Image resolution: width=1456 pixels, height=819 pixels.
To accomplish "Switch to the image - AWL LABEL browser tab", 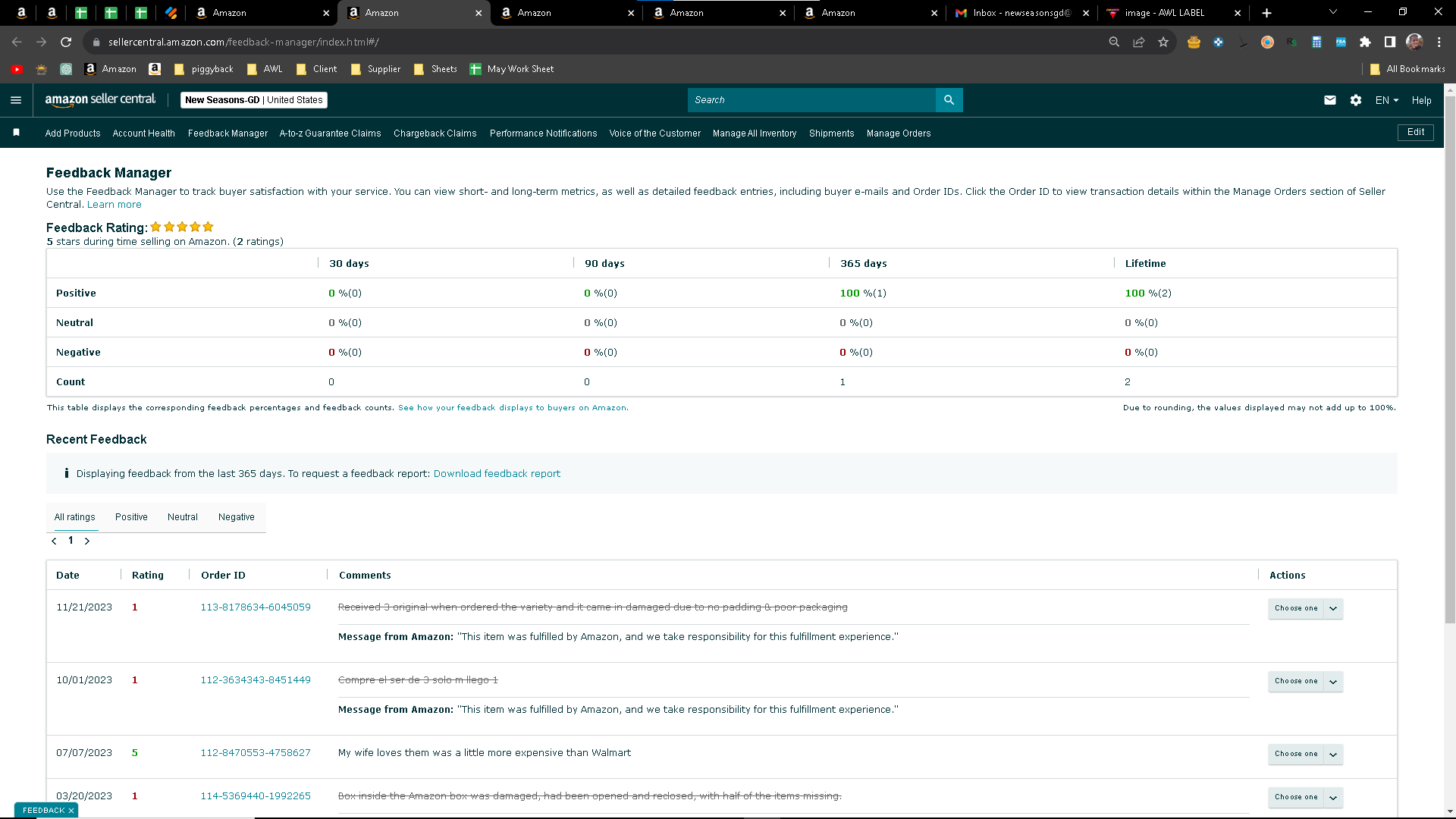I will pyautogui.click(x=1173, y=13).
